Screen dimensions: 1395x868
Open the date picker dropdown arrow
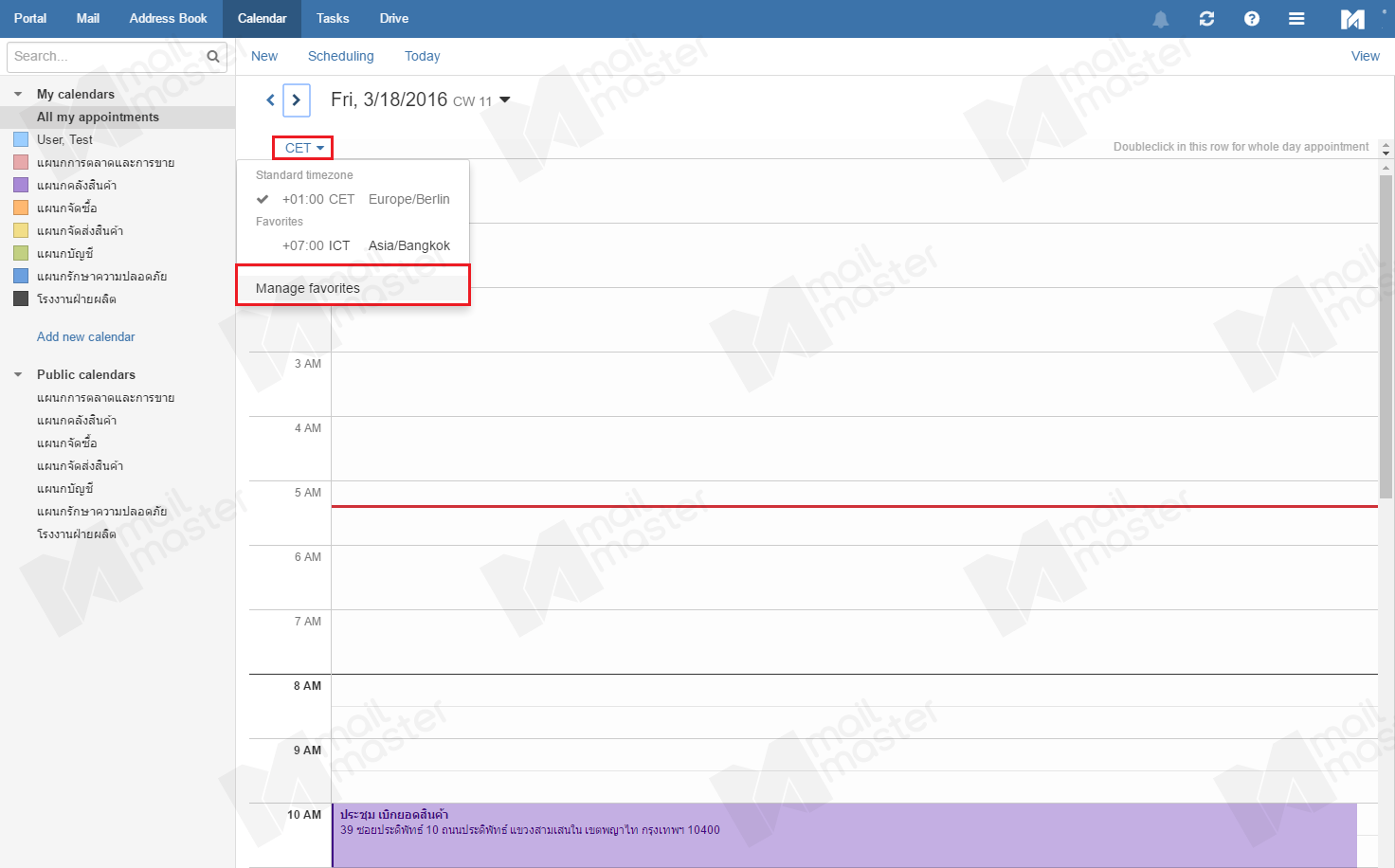505,99
